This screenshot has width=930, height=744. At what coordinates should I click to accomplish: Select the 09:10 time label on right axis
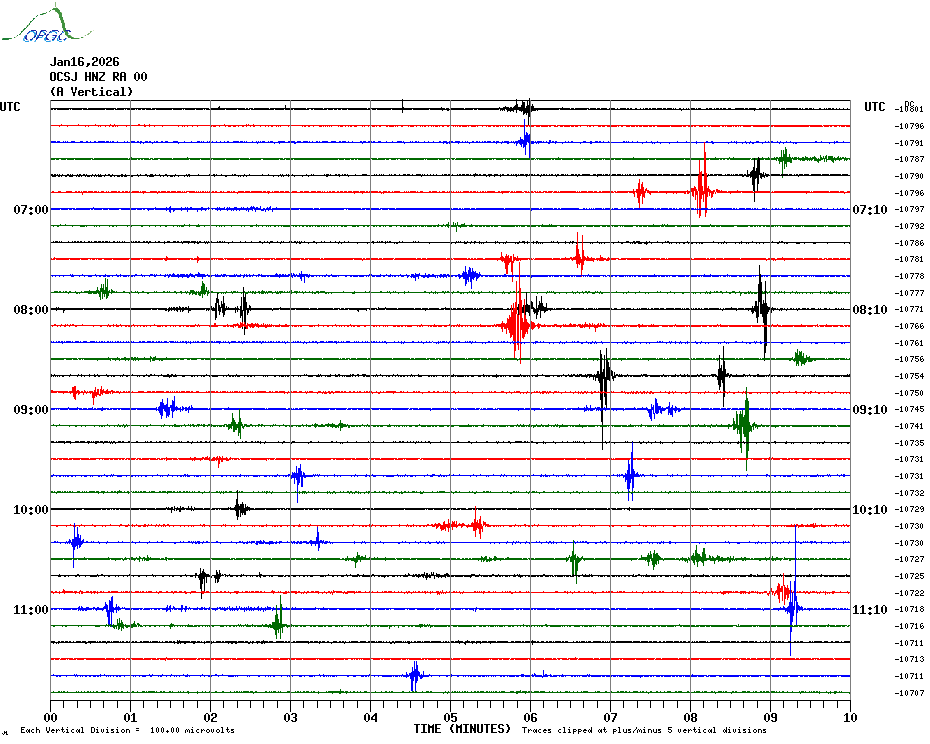click(x=869, y=410)
